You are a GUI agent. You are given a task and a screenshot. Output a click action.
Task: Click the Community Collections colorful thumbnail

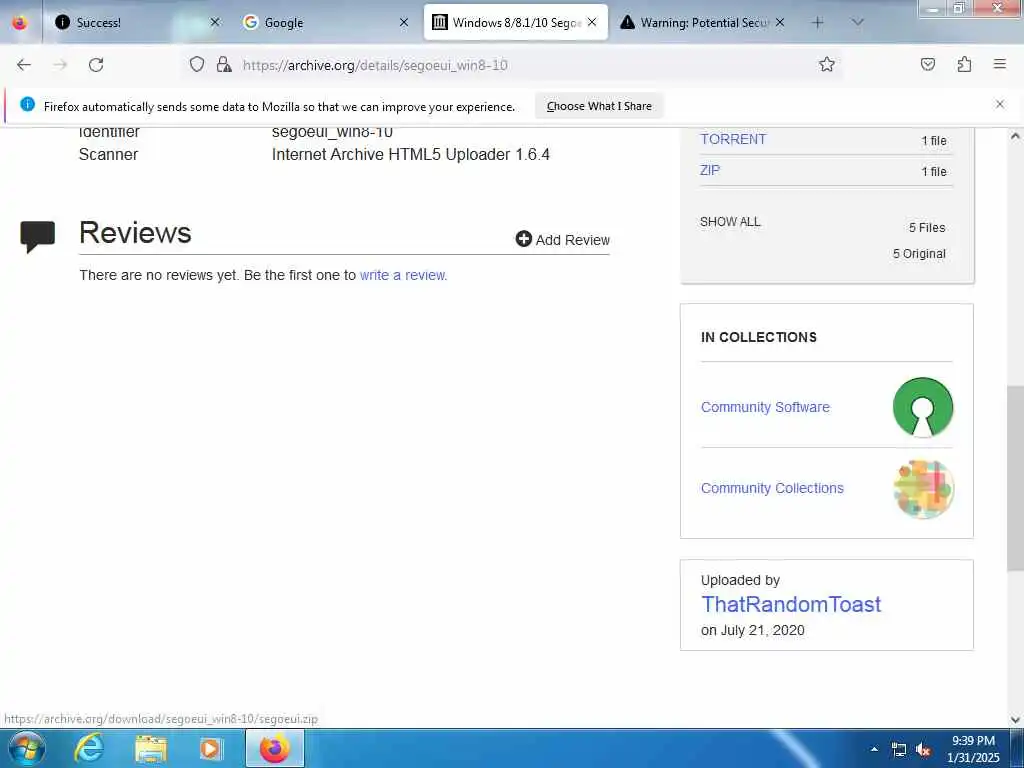923,489
